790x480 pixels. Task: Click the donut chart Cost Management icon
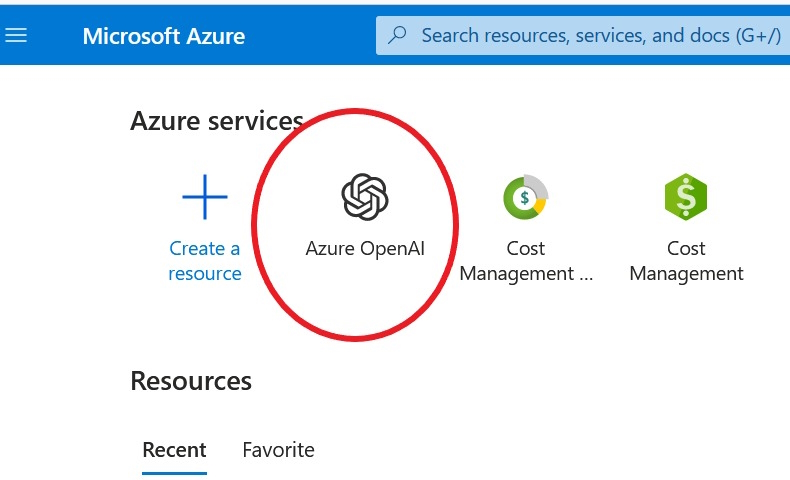click(525, 196)
